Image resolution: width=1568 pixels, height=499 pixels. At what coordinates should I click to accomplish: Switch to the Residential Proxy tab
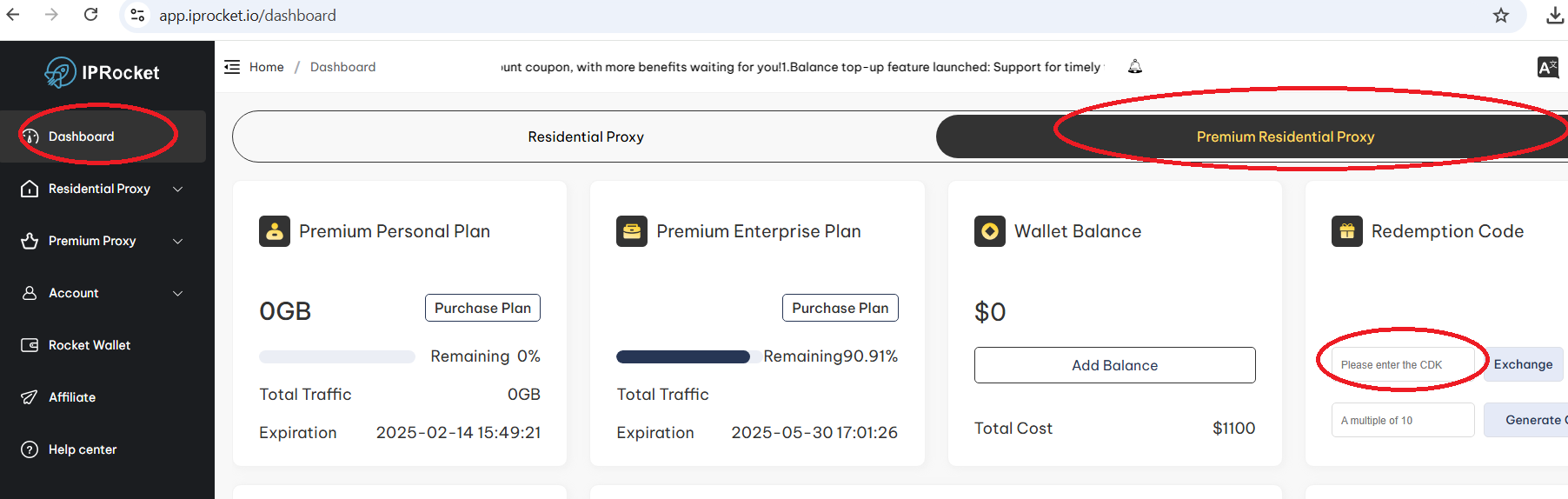coord(585,136)
